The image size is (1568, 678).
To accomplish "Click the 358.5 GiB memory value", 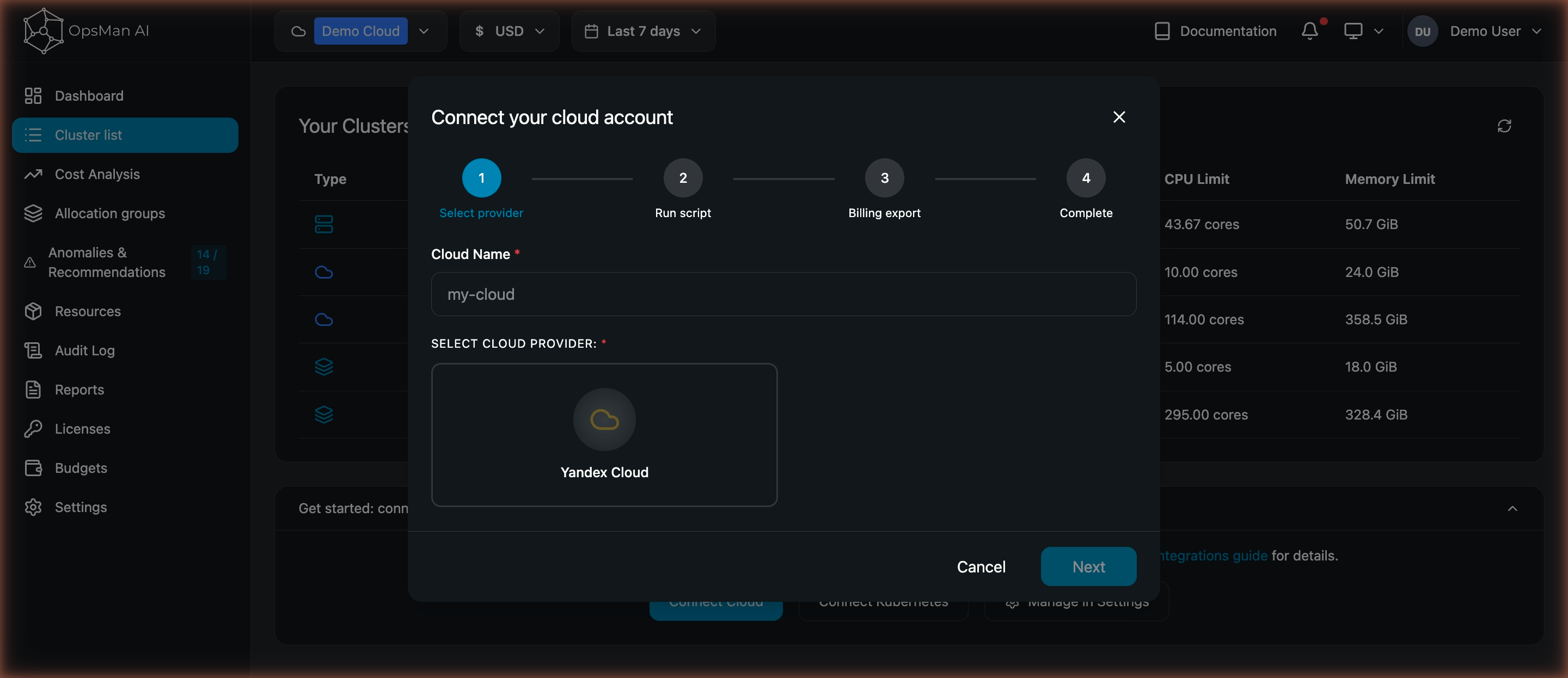I will (1376, 319).
